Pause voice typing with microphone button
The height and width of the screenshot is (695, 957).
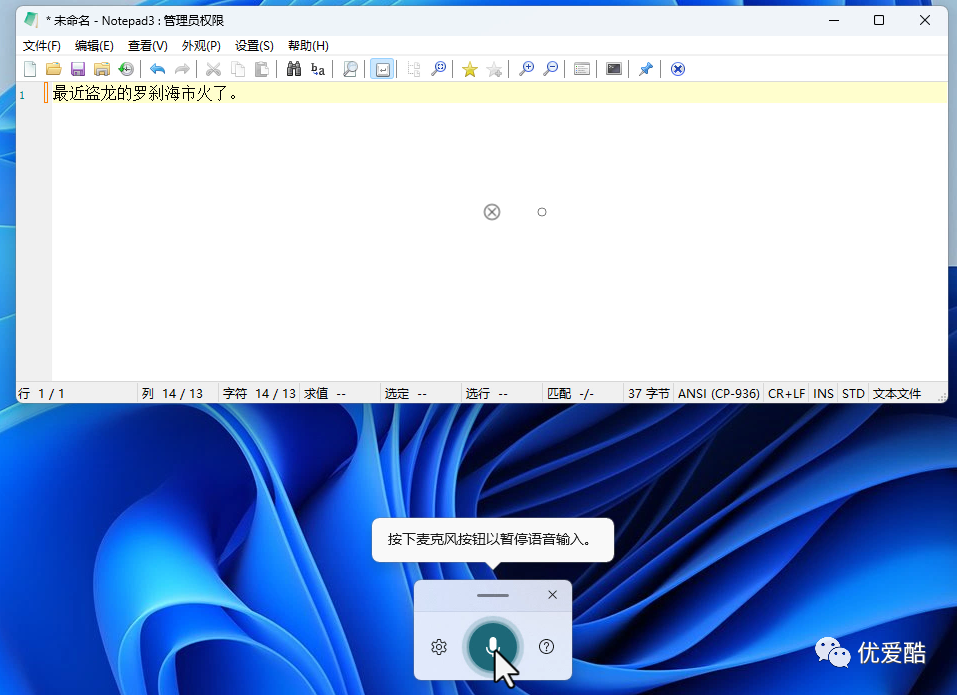(493, 646)
